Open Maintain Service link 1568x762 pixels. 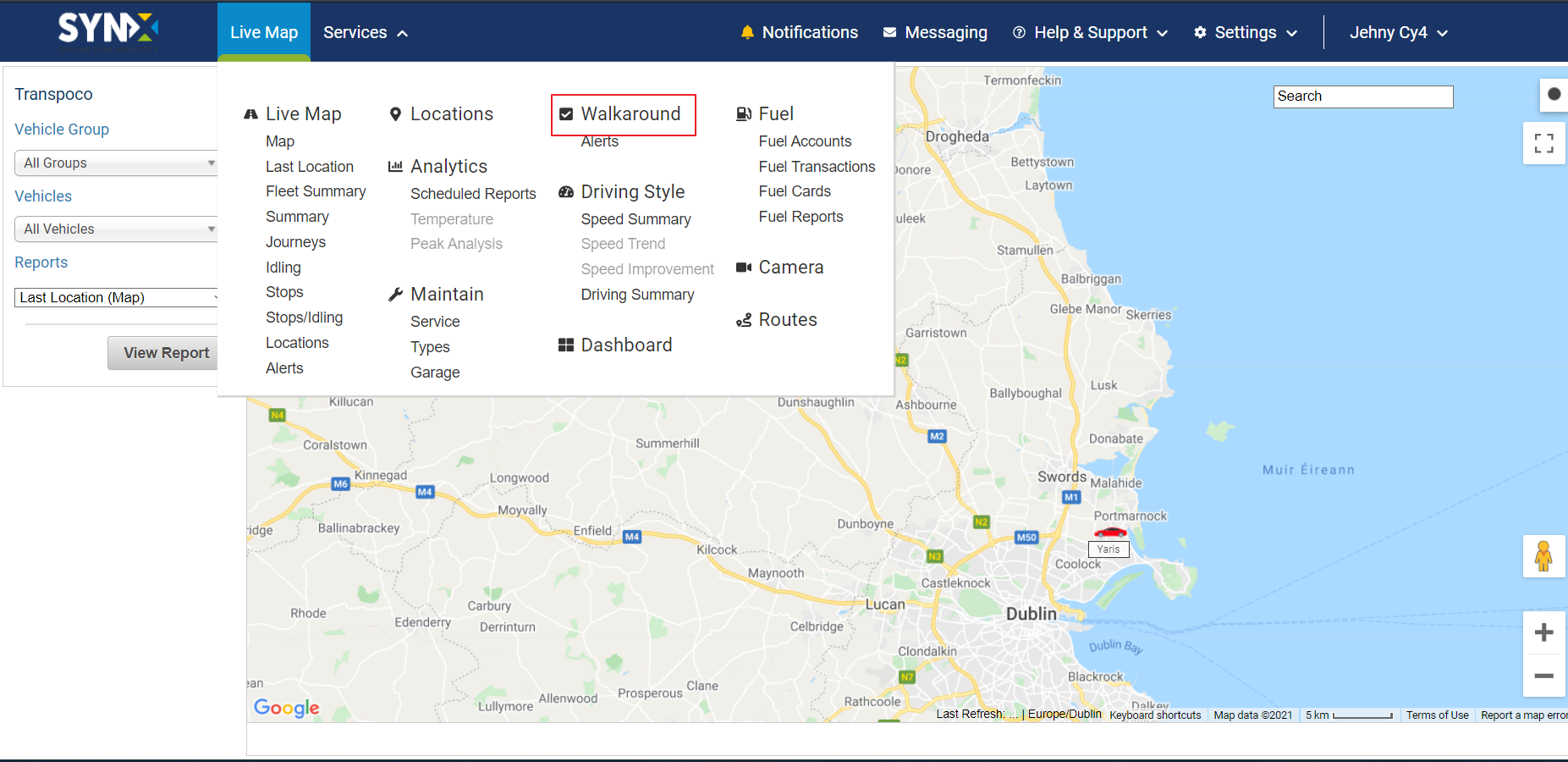point(435,322)
